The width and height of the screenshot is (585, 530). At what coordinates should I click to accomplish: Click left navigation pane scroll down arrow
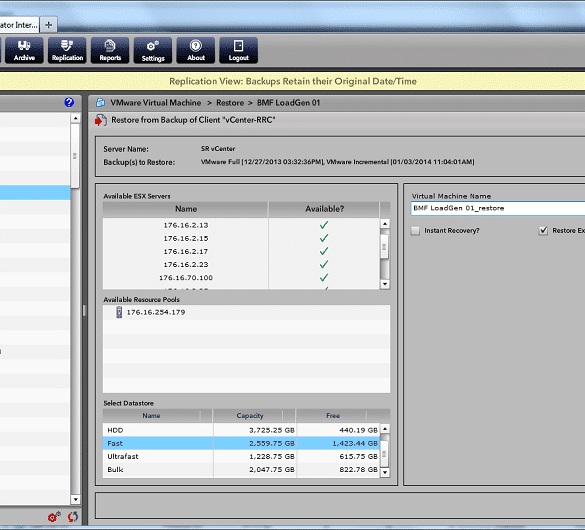[75, 499]
